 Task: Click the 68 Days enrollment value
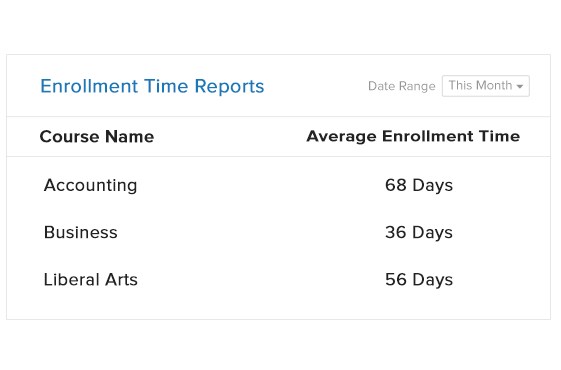point(419,185)
